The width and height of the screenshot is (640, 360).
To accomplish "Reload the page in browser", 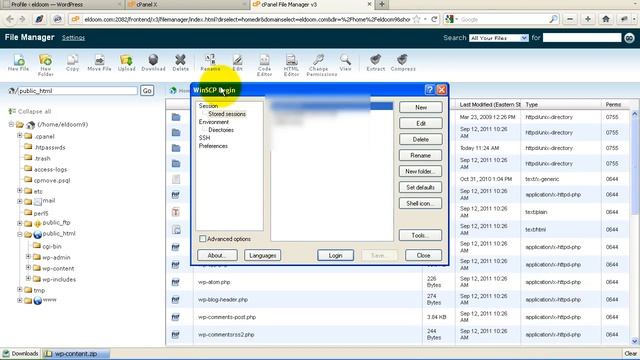I will [434, 19].
